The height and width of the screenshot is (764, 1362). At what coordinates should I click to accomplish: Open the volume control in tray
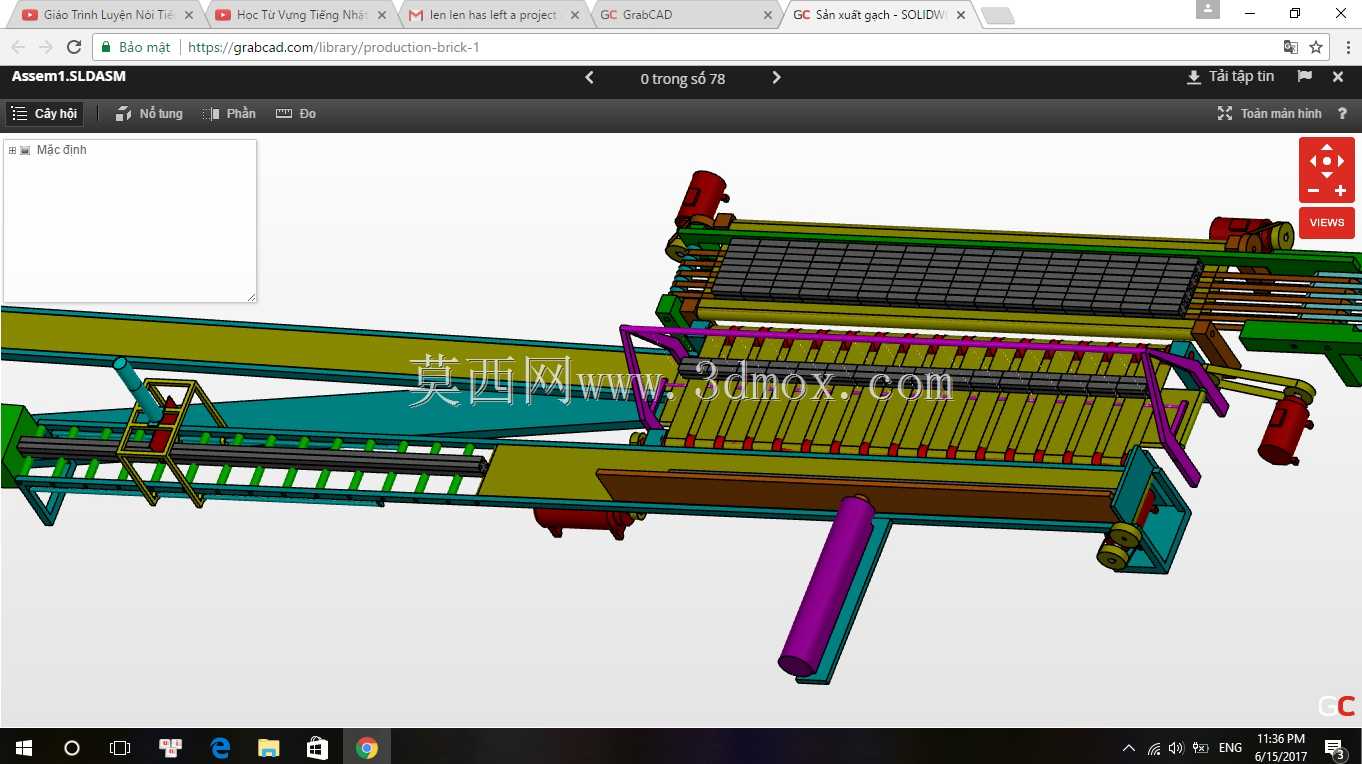tap(1176, 748)
